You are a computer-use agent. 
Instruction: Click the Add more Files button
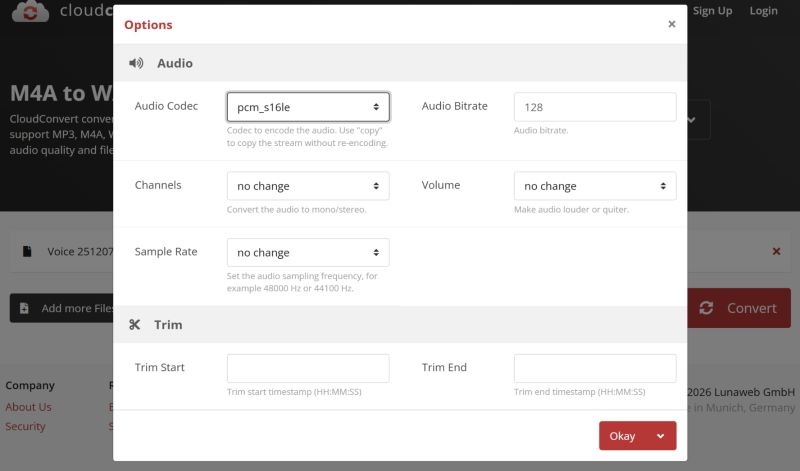[62, 308]
